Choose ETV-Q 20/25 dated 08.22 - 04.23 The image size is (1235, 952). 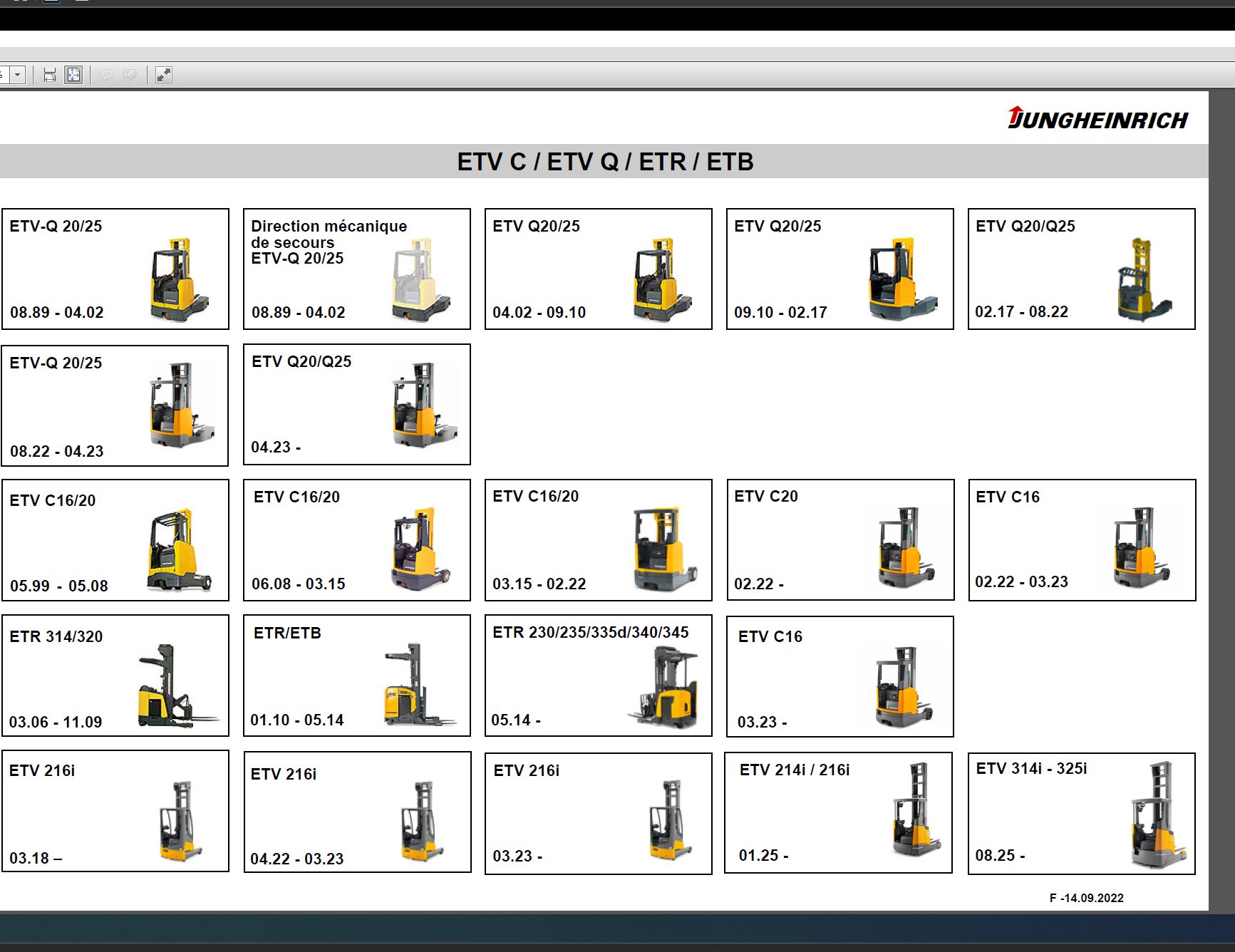(115, 405)
